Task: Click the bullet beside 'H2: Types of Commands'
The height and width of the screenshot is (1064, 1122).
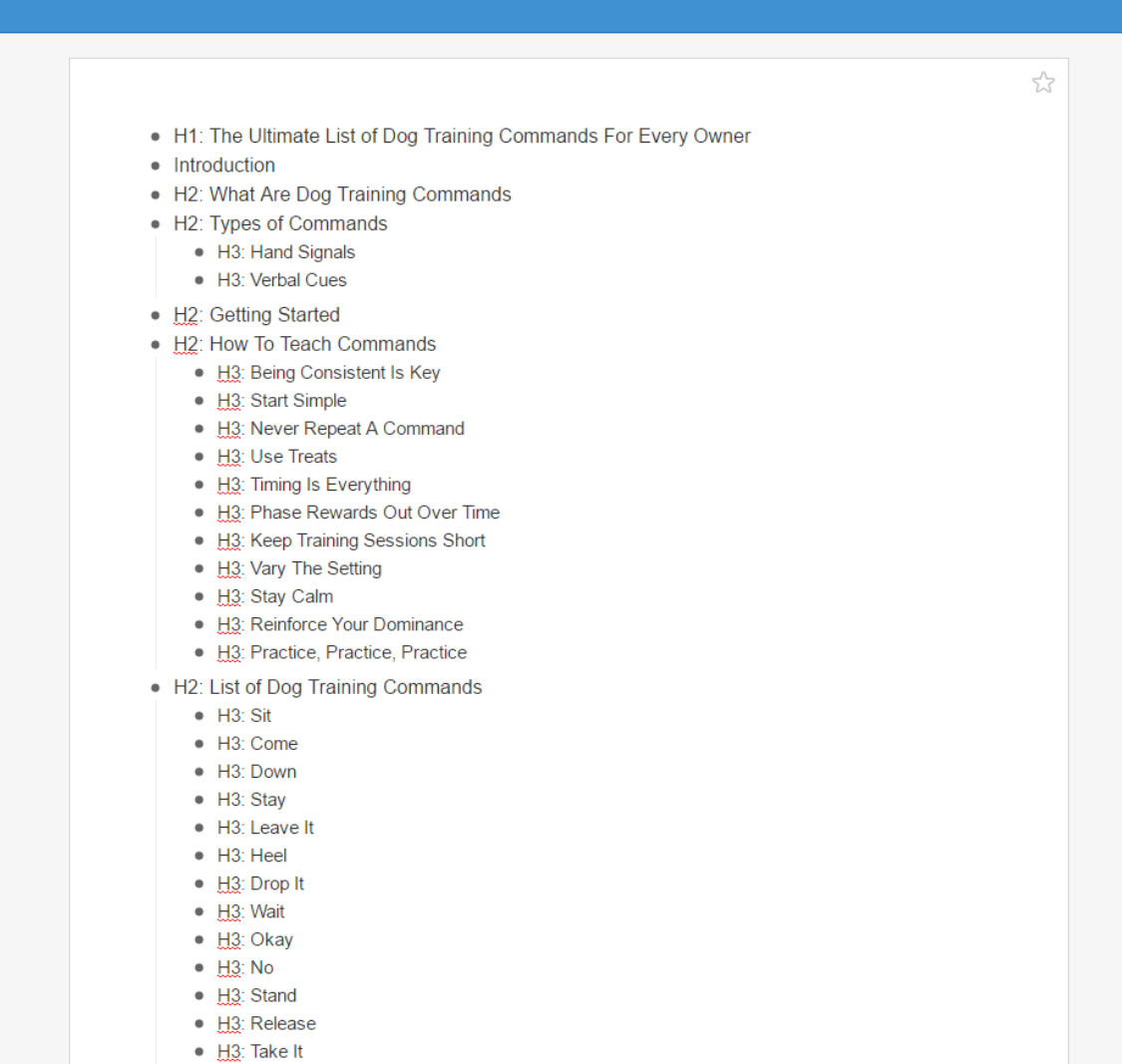Action: click(156, 224)
